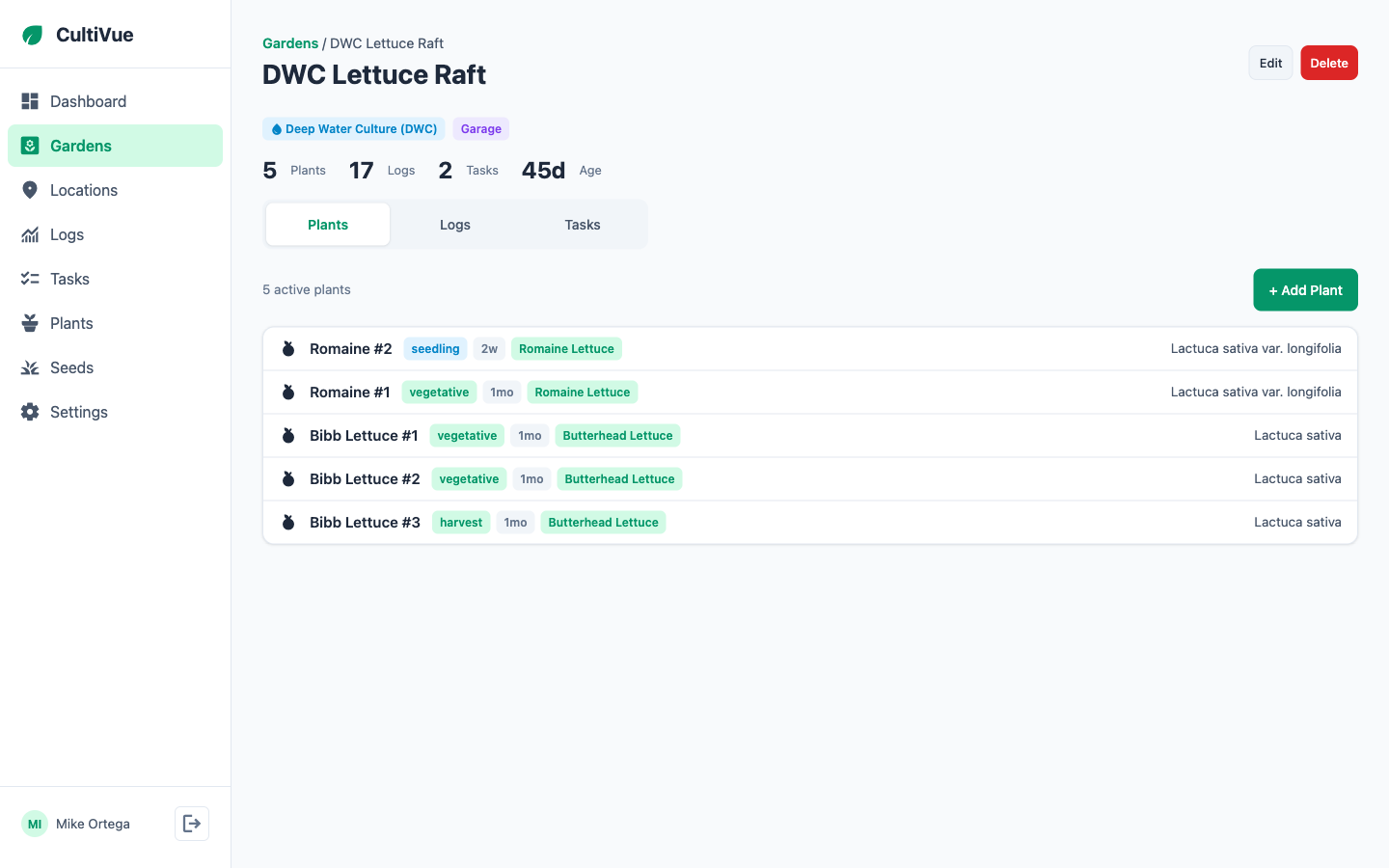1389x868 pixels.
Task: Click the logout icon beside Mike Ortega
Action: tap(192, 824)
